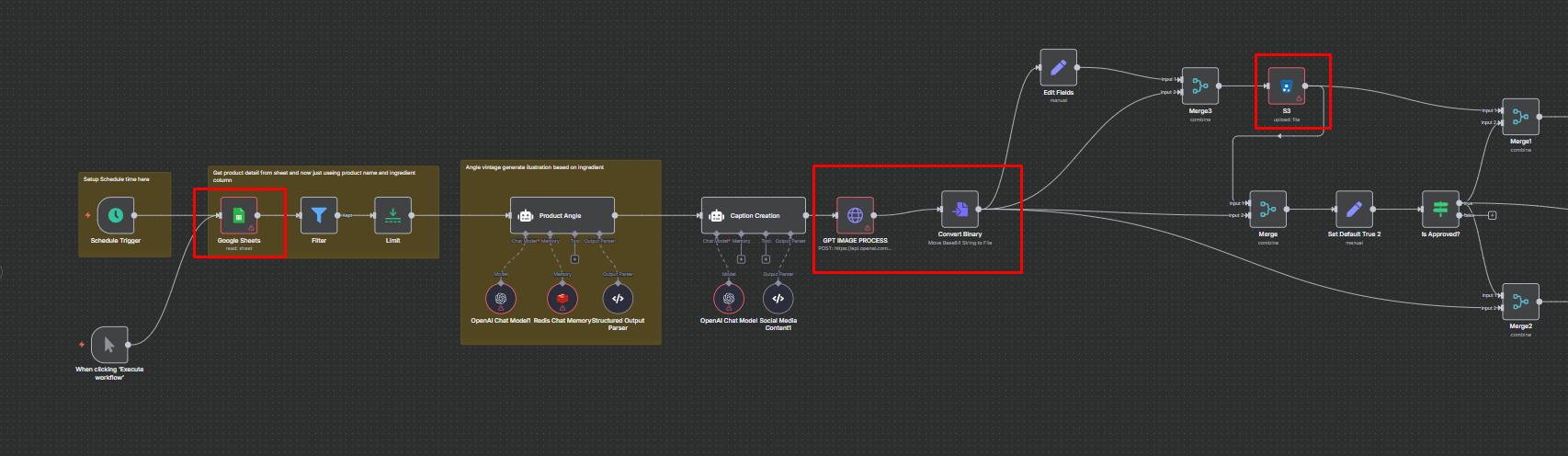Screen dimensions: 1568x456
Task: Open the Set Default True 2 node
Action: point(1354,210)
